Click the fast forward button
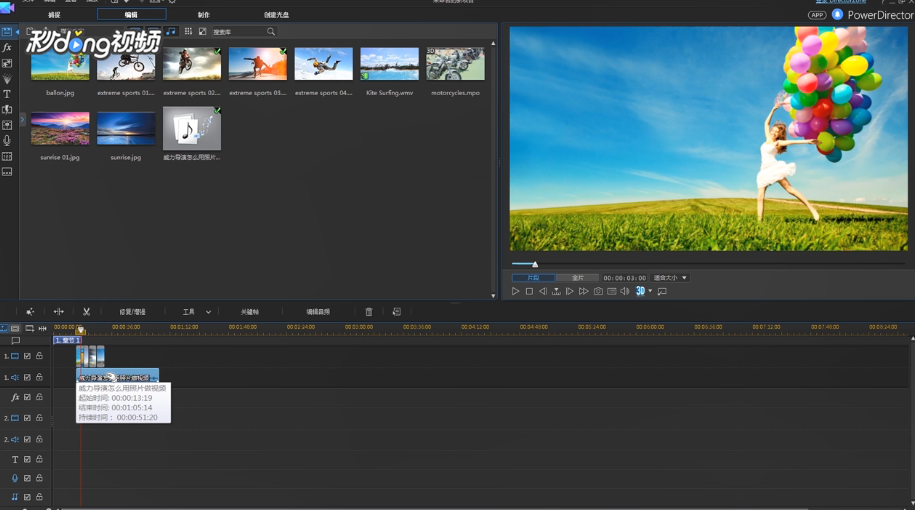The height and width of the screenshot is (510, 915). (x=584, y=291)
